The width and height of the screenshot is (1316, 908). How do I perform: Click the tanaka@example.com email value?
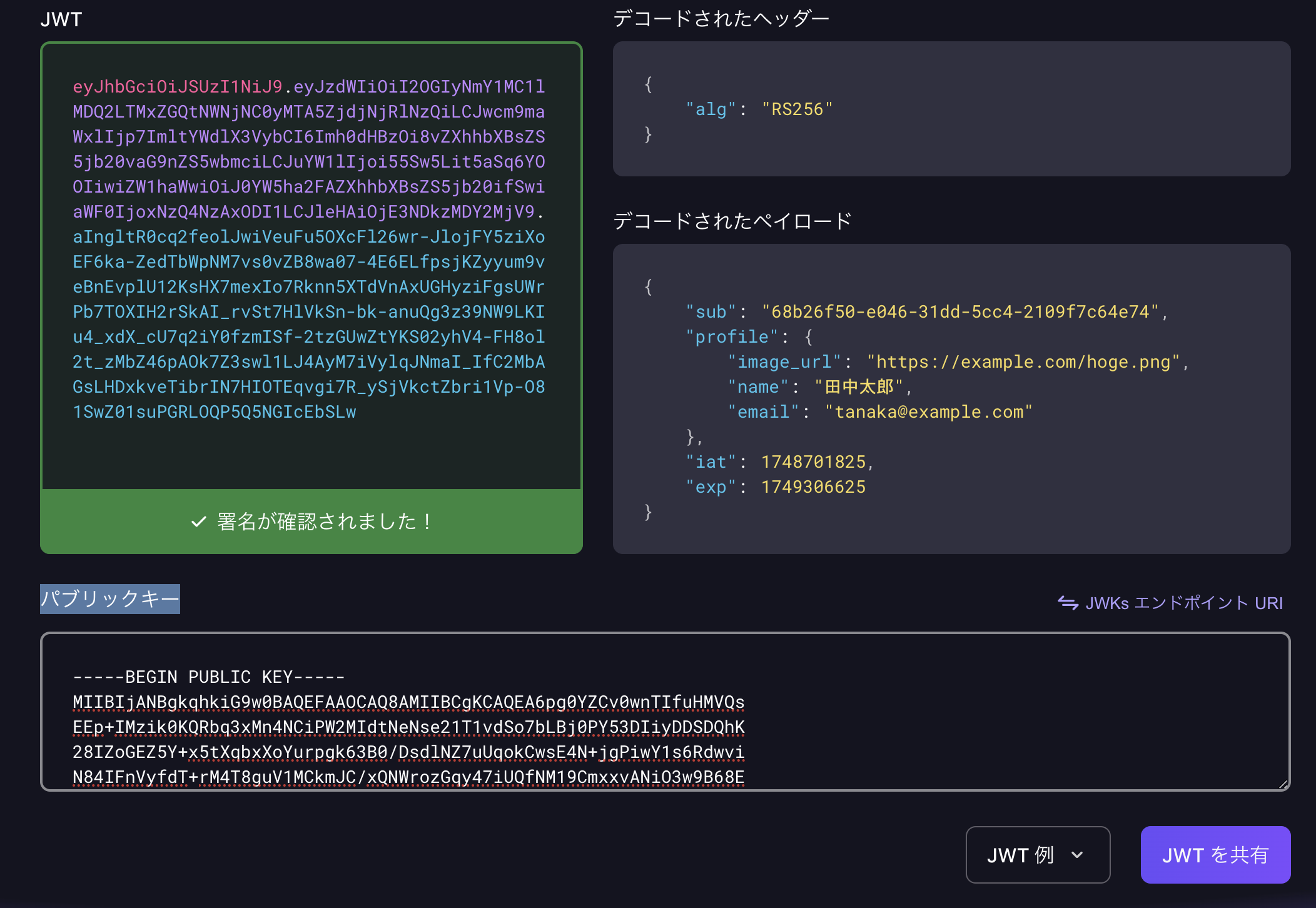pos(928,412)
